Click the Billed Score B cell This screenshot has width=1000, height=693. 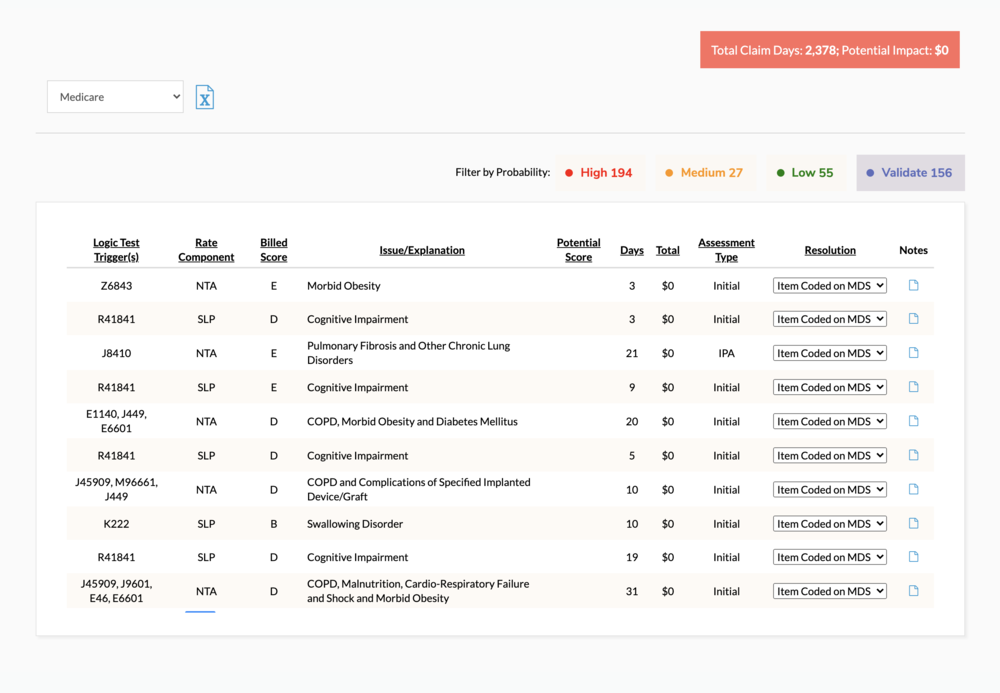[x=274, y=523]
